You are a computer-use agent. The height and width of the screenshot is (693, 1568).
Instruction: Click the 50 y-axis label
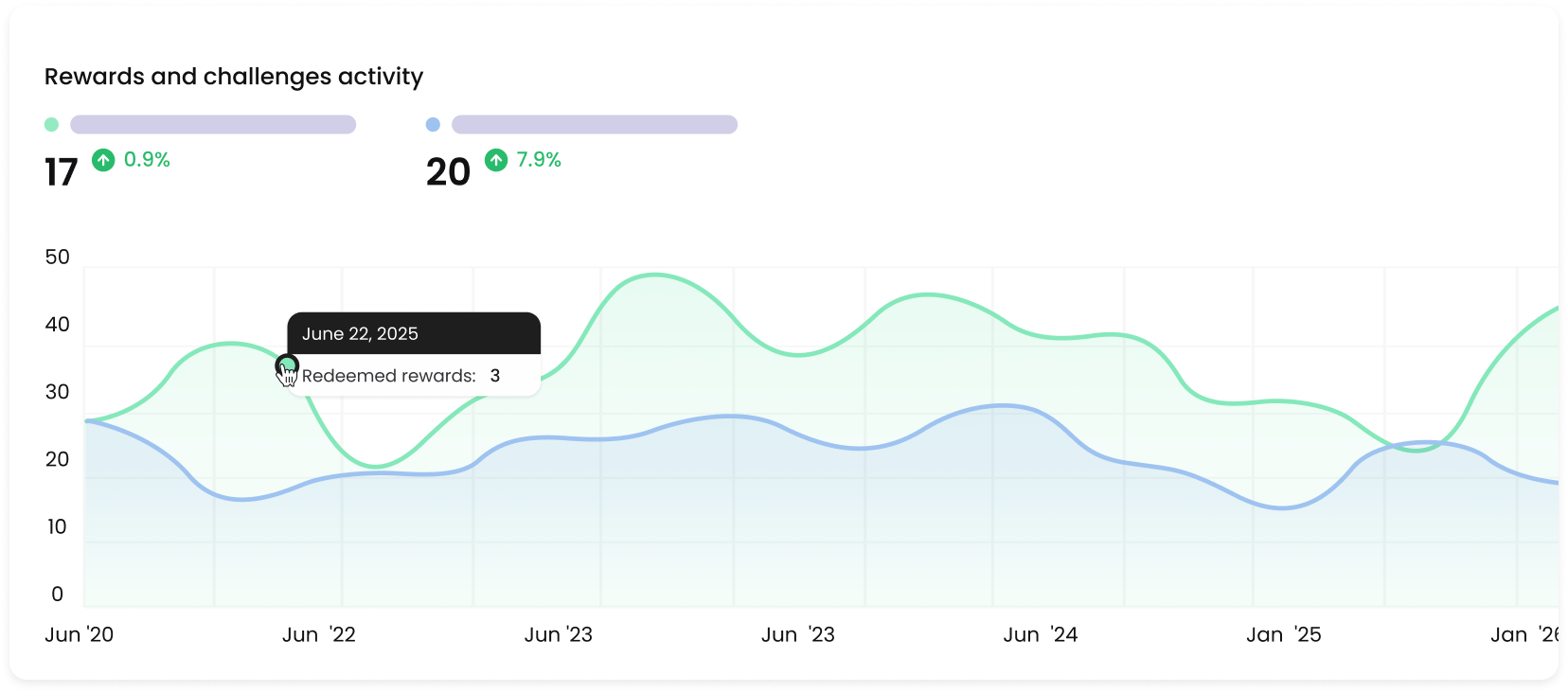coord(58,257)
